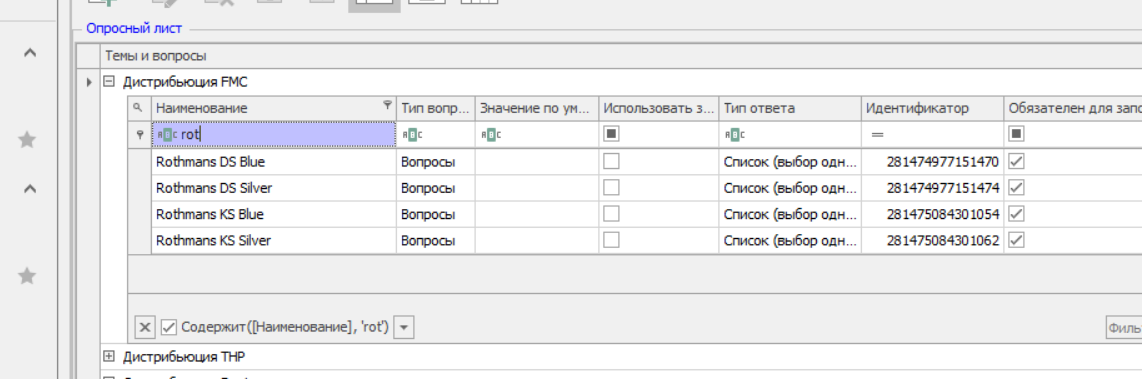Collapse the Дистрибьюция FMC group
The width and height of the screenshot is (1142, 379).
point(109,82)
